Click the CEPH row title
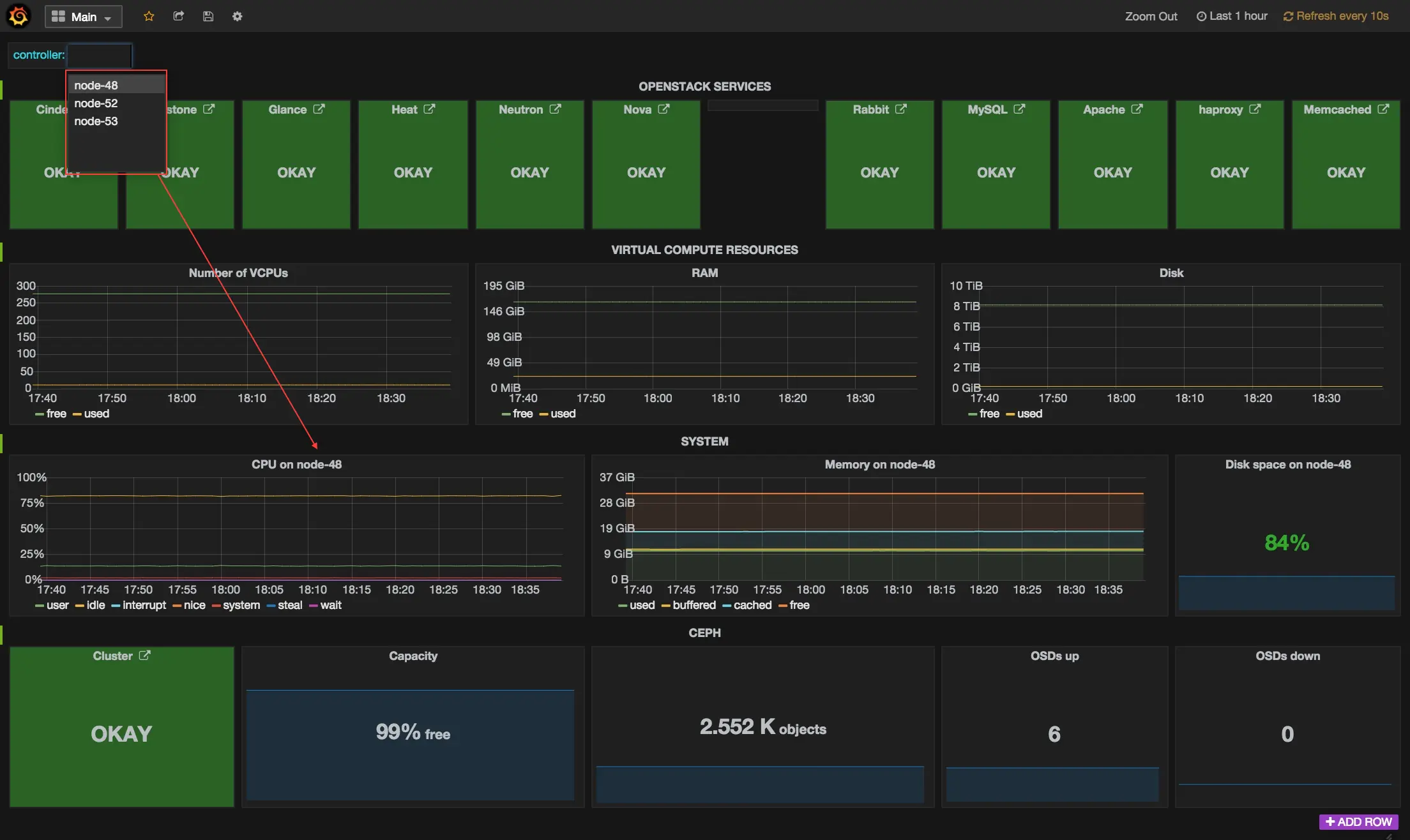The image size is (1410, 840). click(704, 633)
